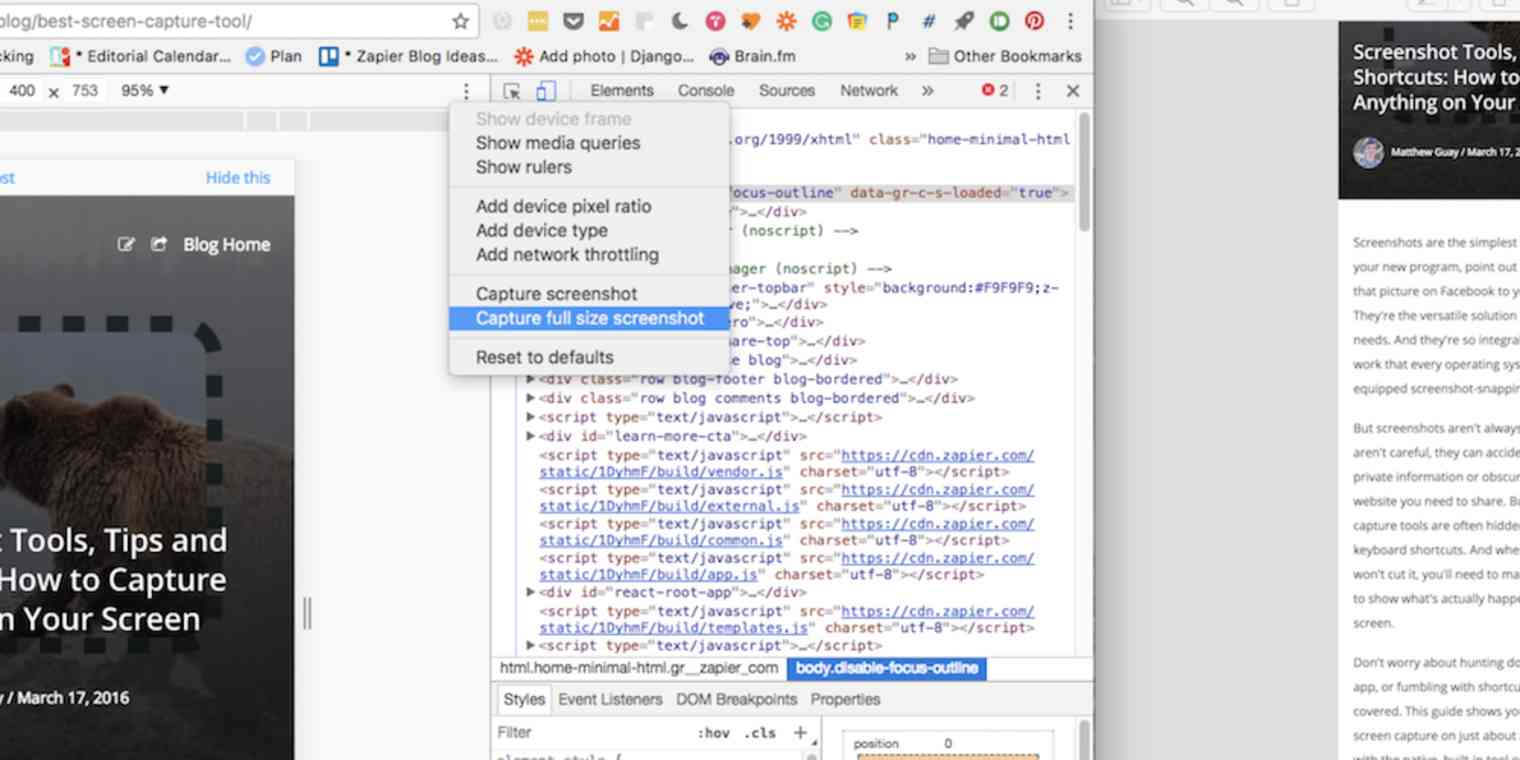Open the Zapier Blog Ideas bookmark

(x=409, y=56)
